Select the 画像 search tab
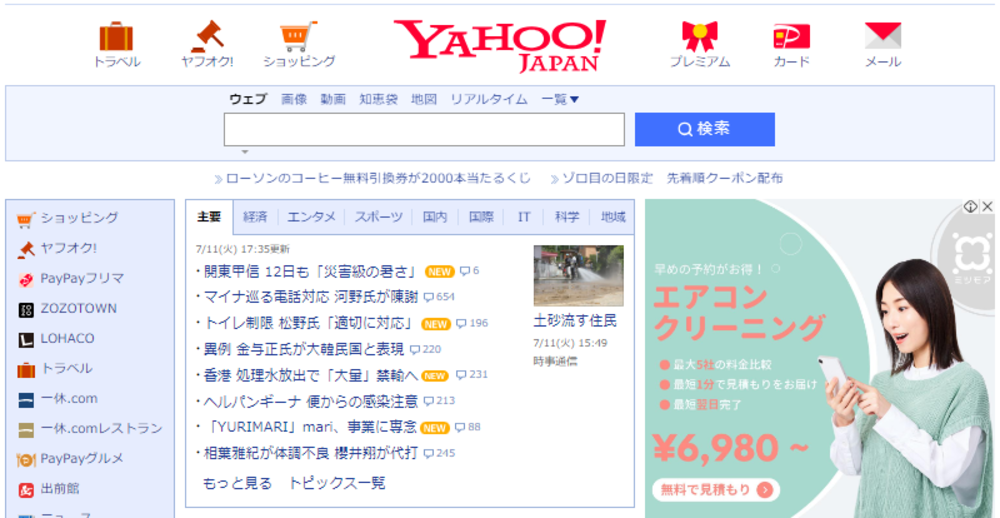Screen dimensions: 1000x518 [x=294, y=100]
